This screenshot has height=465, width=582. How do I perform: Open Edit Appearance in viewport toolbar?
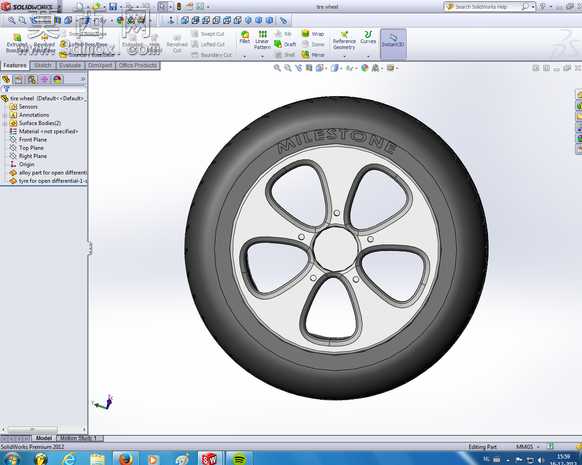(364, 68)
